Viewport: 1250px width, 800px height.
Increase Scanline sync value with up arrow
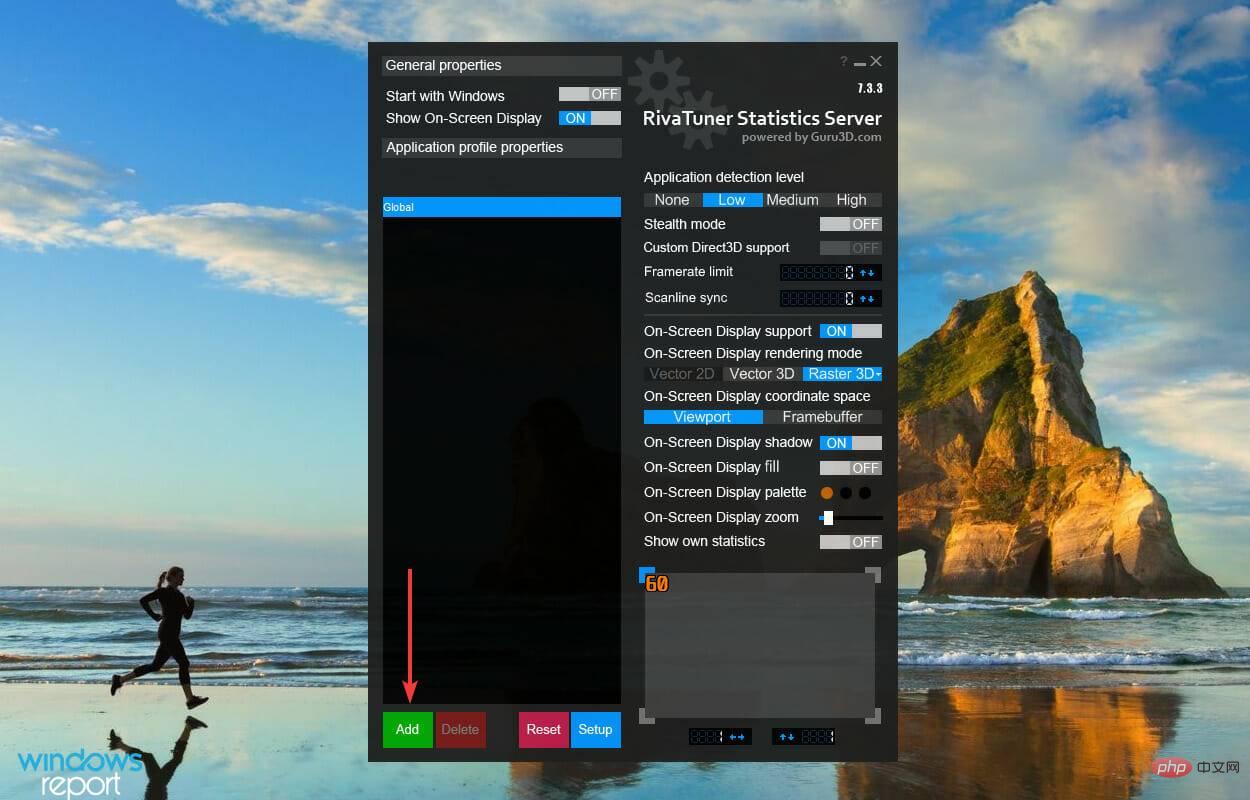(x=862, y=298)
